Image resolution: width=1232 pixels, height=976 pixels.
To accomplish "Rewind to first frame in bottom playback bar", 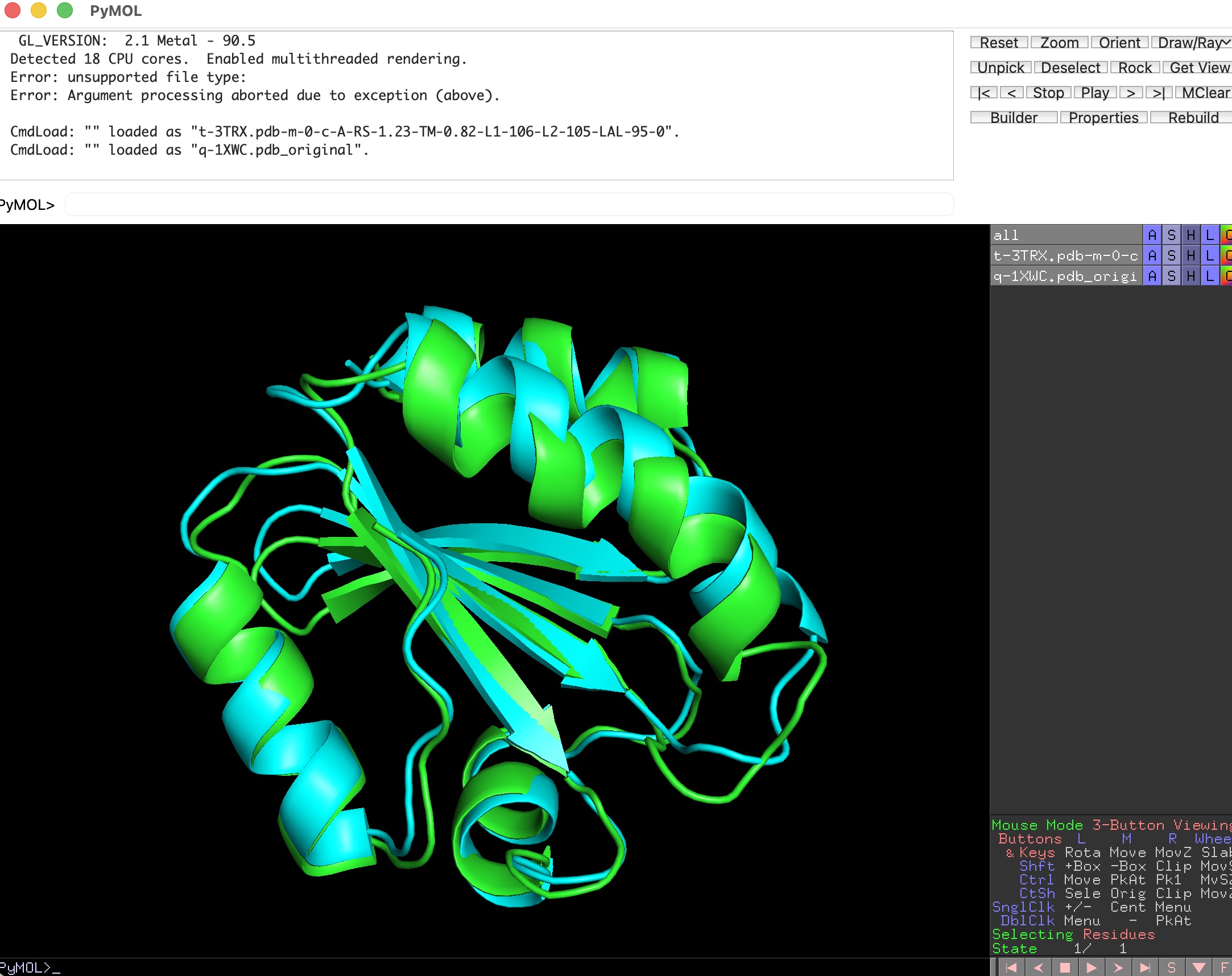I will tap(1011, 967).
